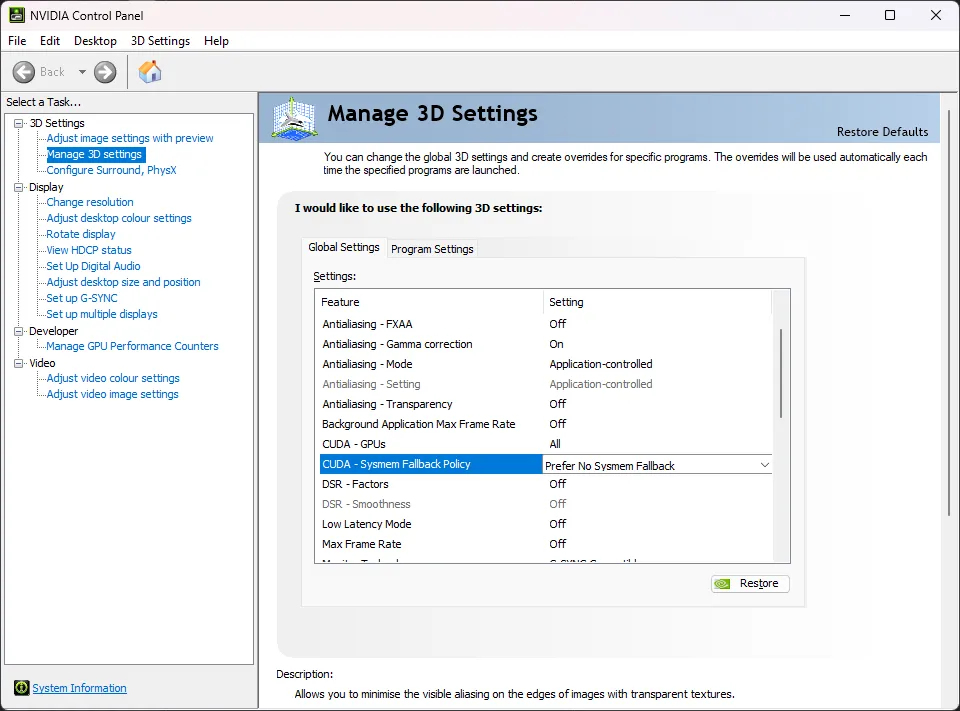Select the Low Latency Mode setting row
The width and height of the screenshot is (960, 711).
[367, 524]
